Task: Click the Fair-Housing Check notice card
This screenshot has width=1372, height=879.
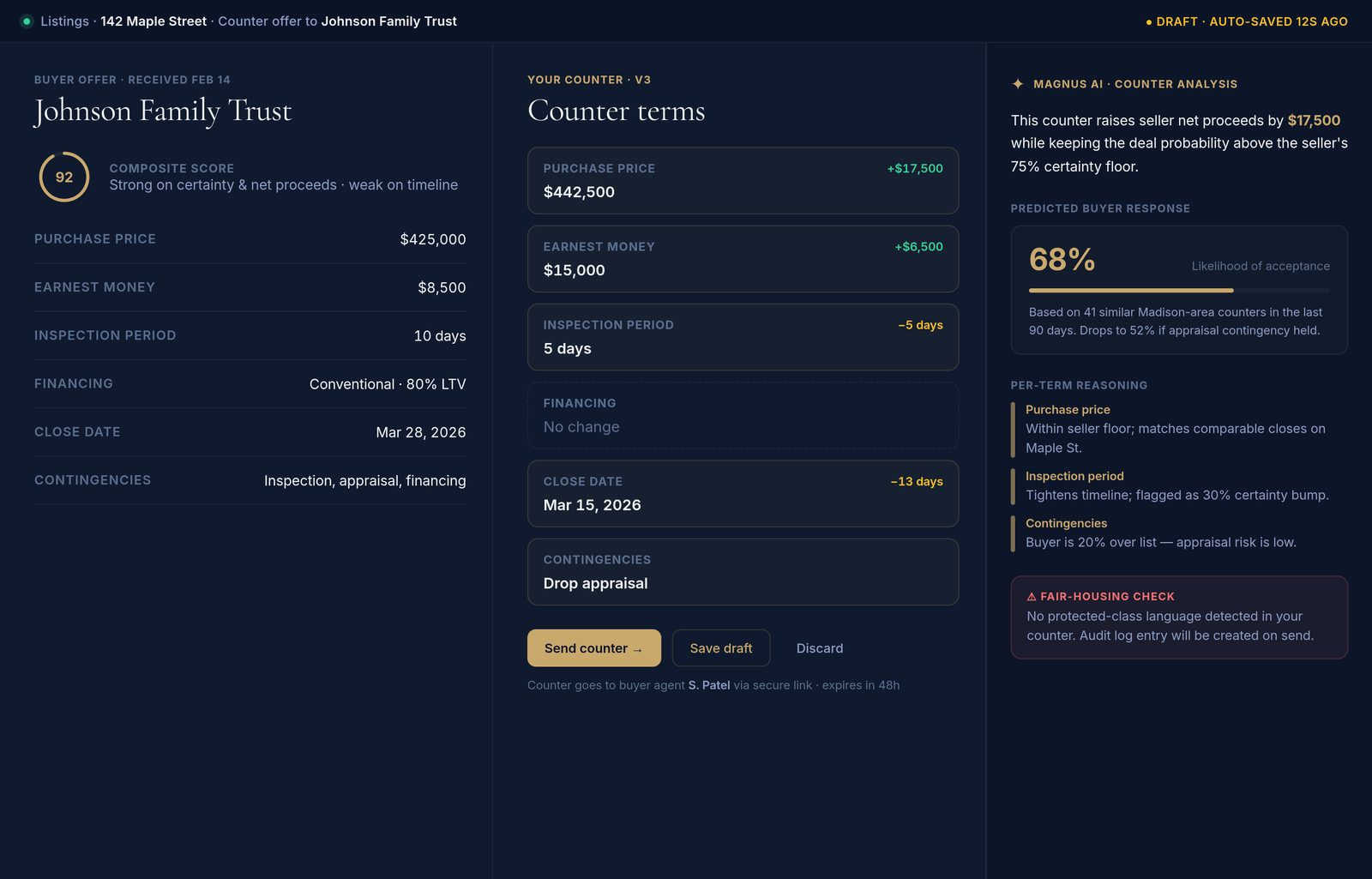Action: pyautogui.click(x=1179, y=617)
